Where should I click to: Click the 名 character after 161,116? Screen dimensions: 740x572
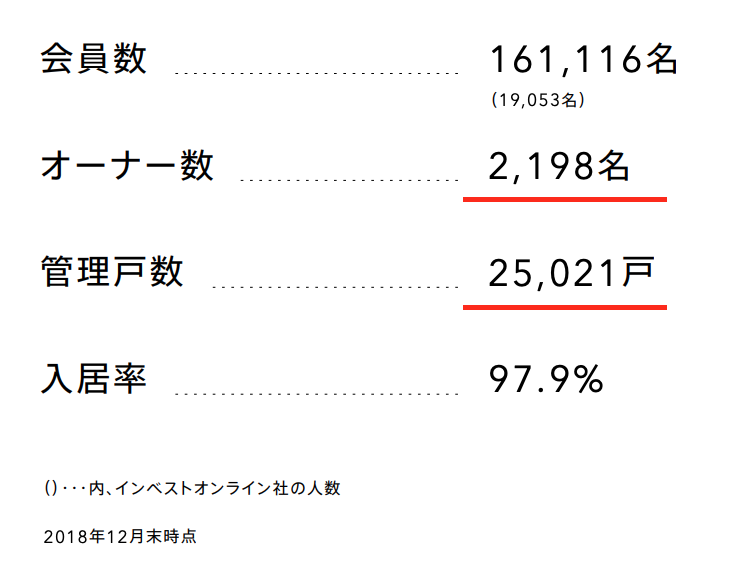662,59
